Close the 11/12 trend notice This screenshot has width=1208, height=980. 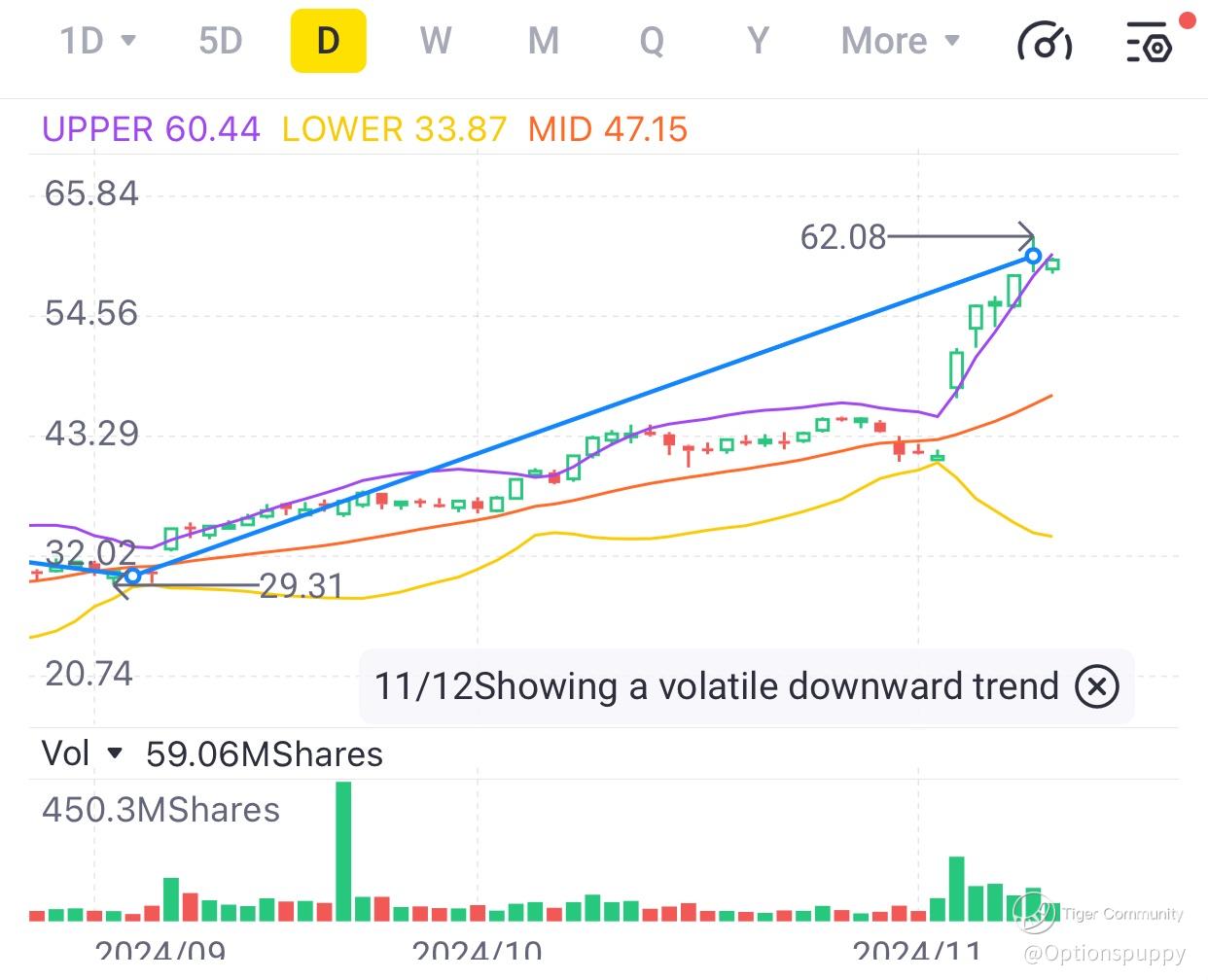1097,686
